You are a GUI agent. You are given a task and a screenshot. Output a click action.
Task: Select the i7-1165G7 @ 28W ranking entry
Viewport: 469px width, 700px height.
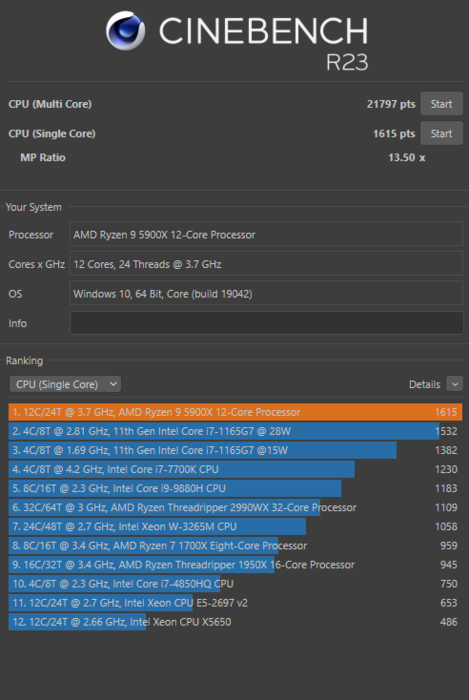click(235, 431)
